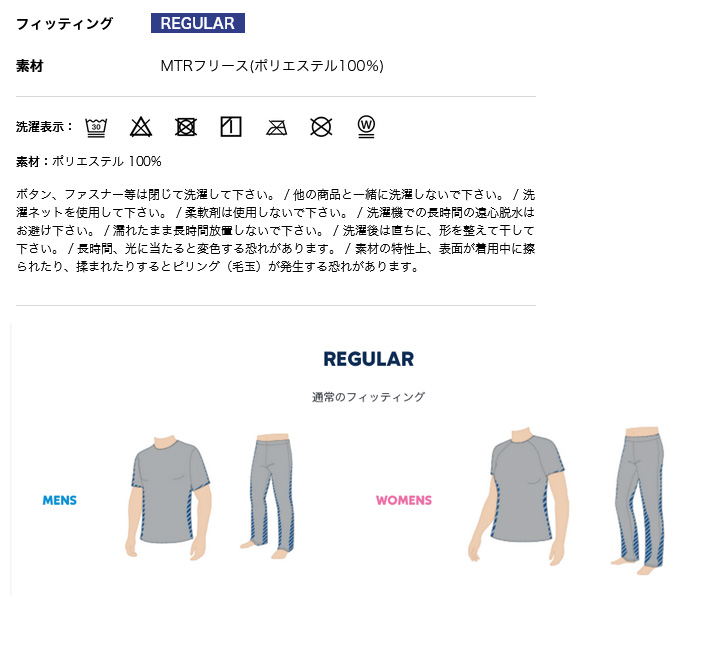Click the do not tumble dry icon

186,127
